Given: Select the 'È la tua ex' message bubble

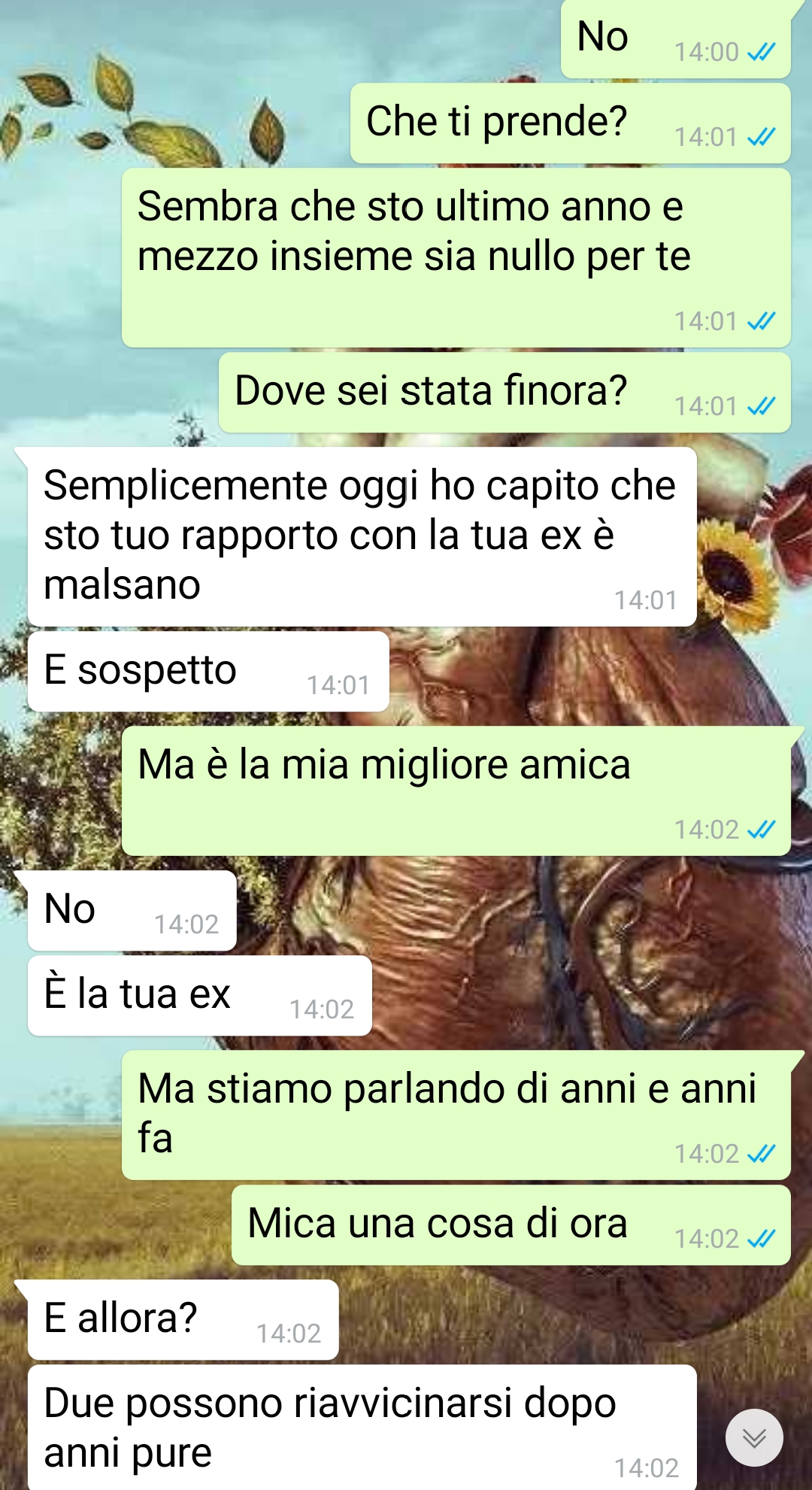Looking at the screenshot, I should 200,995.
